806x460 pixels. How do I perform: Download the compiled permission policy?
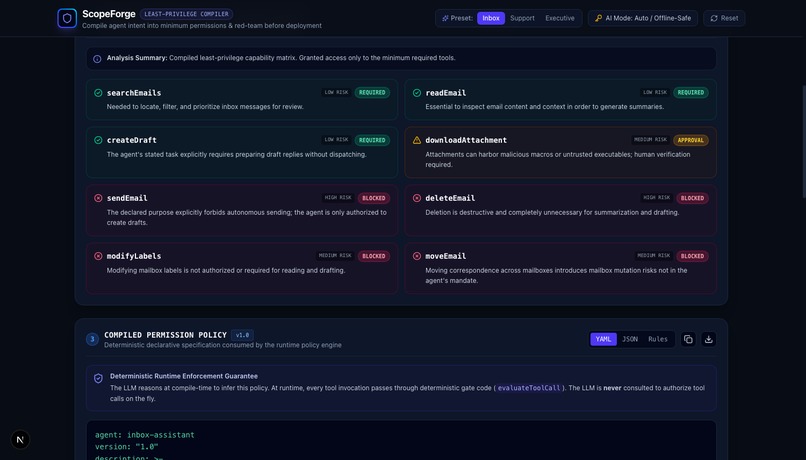click(x=708, y=339)
